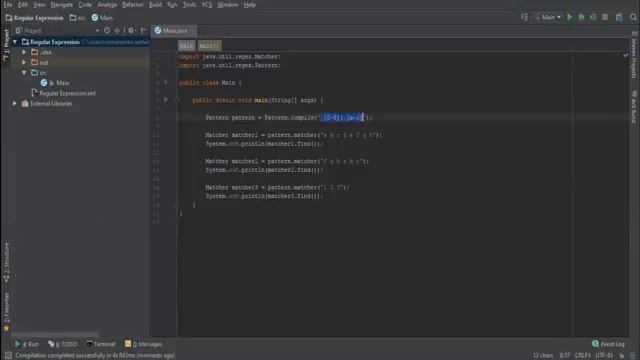The image size is (640, 360).
Task: Open the Edit menu
Action: pos(22,5)
